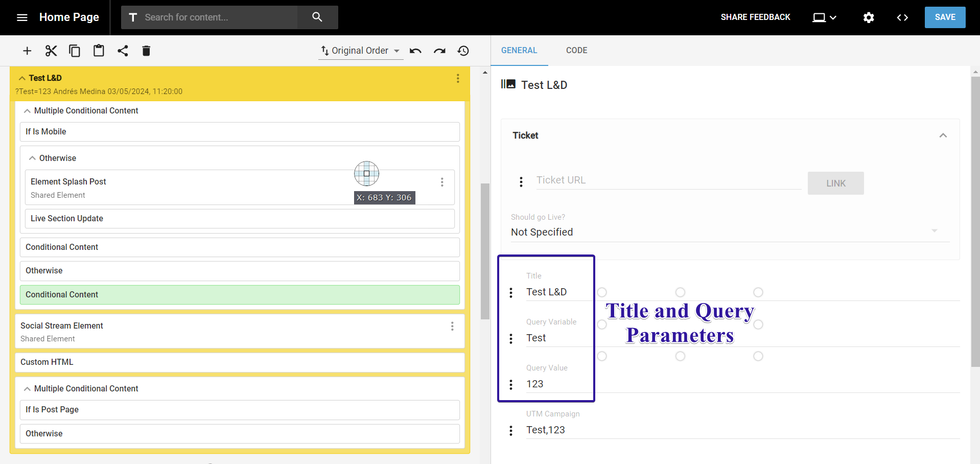Click the code view brackets icon

[x=902, y=18]
